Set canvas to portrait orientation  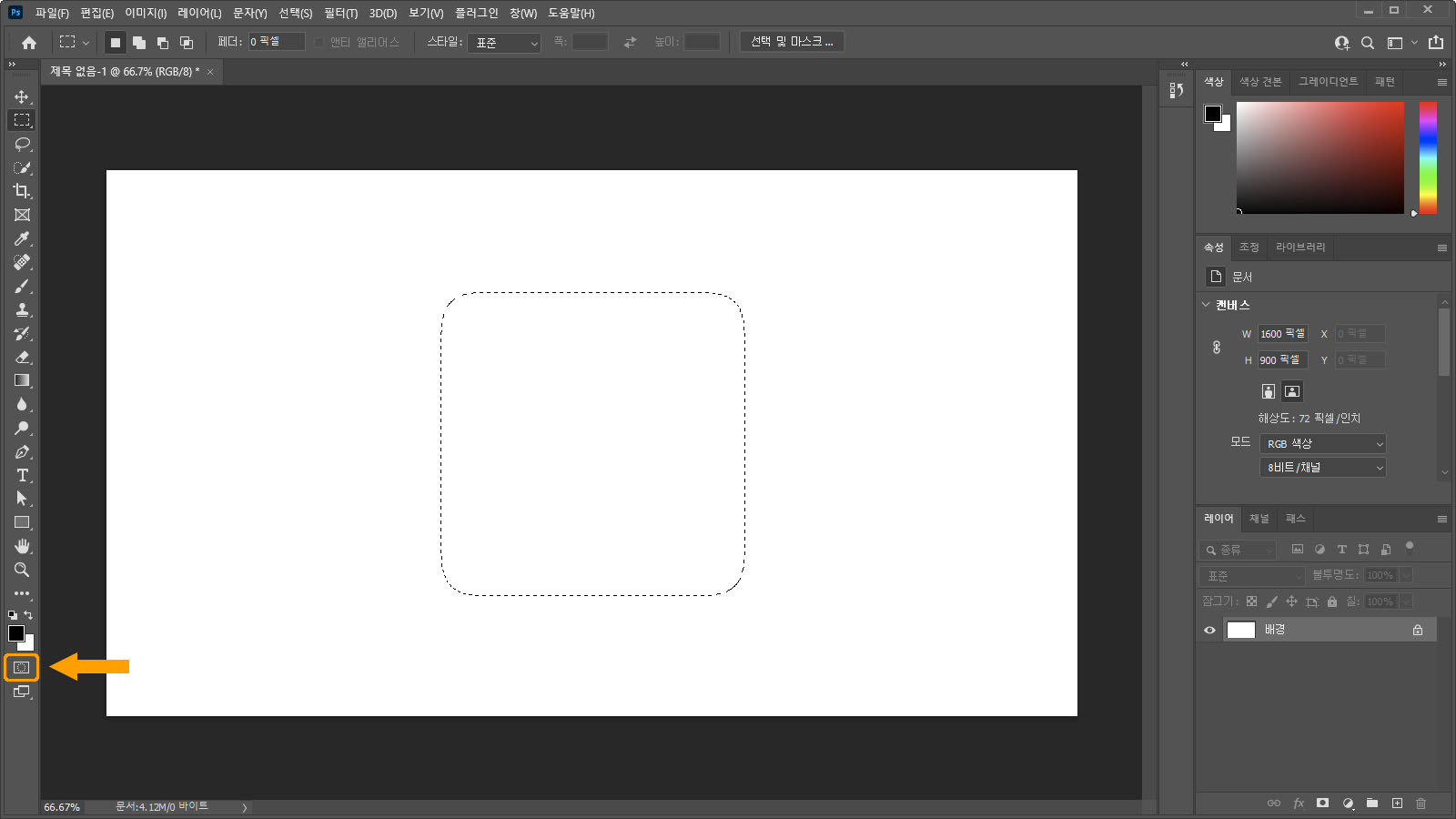pos(1269,391)
